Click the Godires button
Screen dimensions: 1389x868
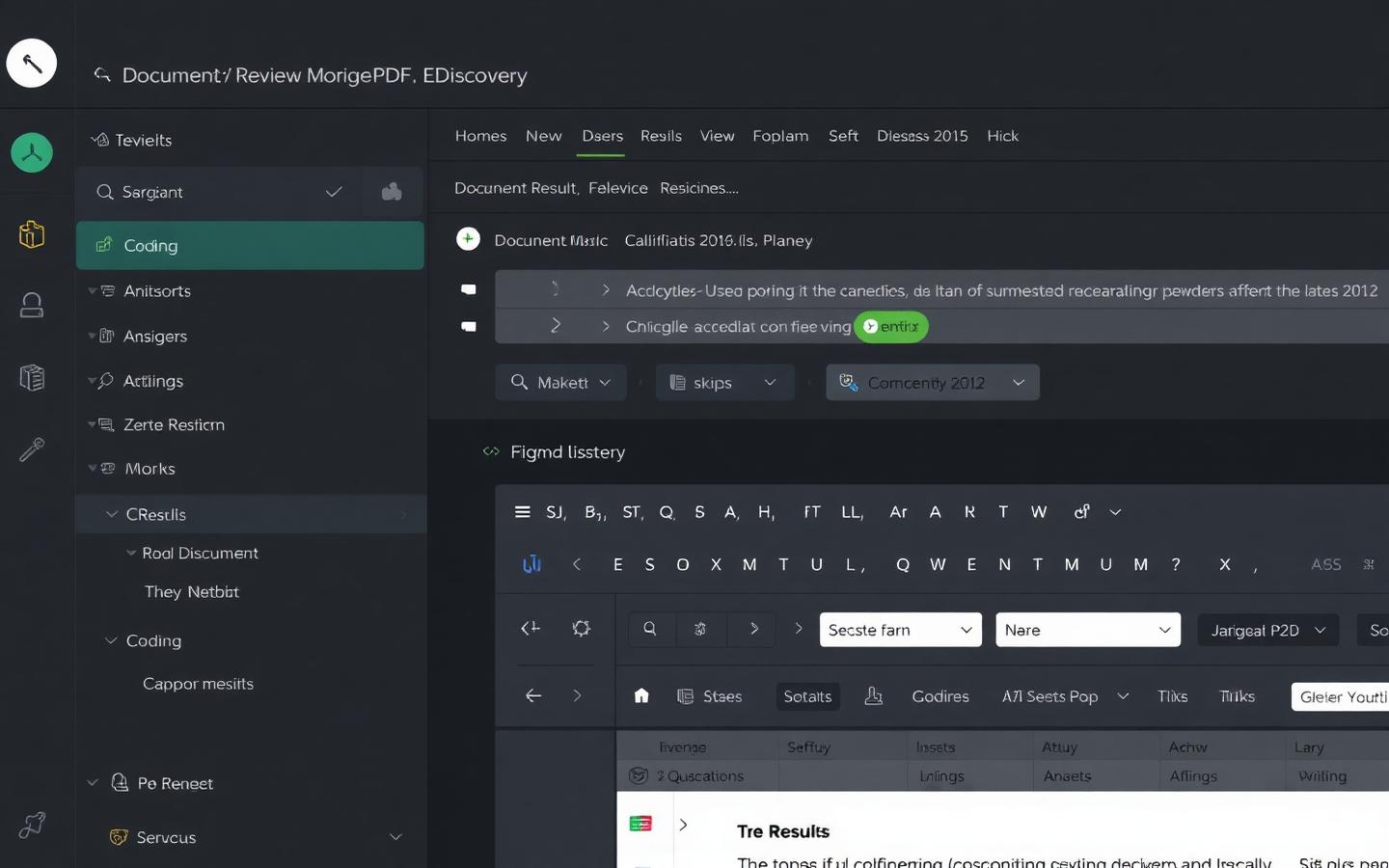[x=940, y=696]
